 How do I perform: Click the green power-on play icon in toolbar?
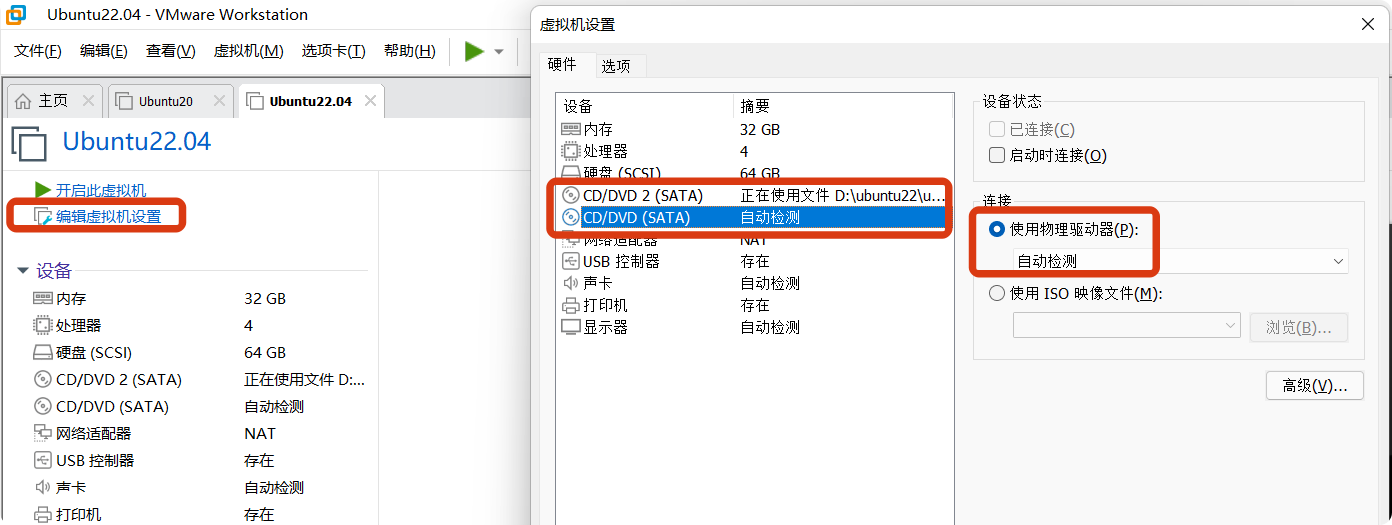coord(474,51)
